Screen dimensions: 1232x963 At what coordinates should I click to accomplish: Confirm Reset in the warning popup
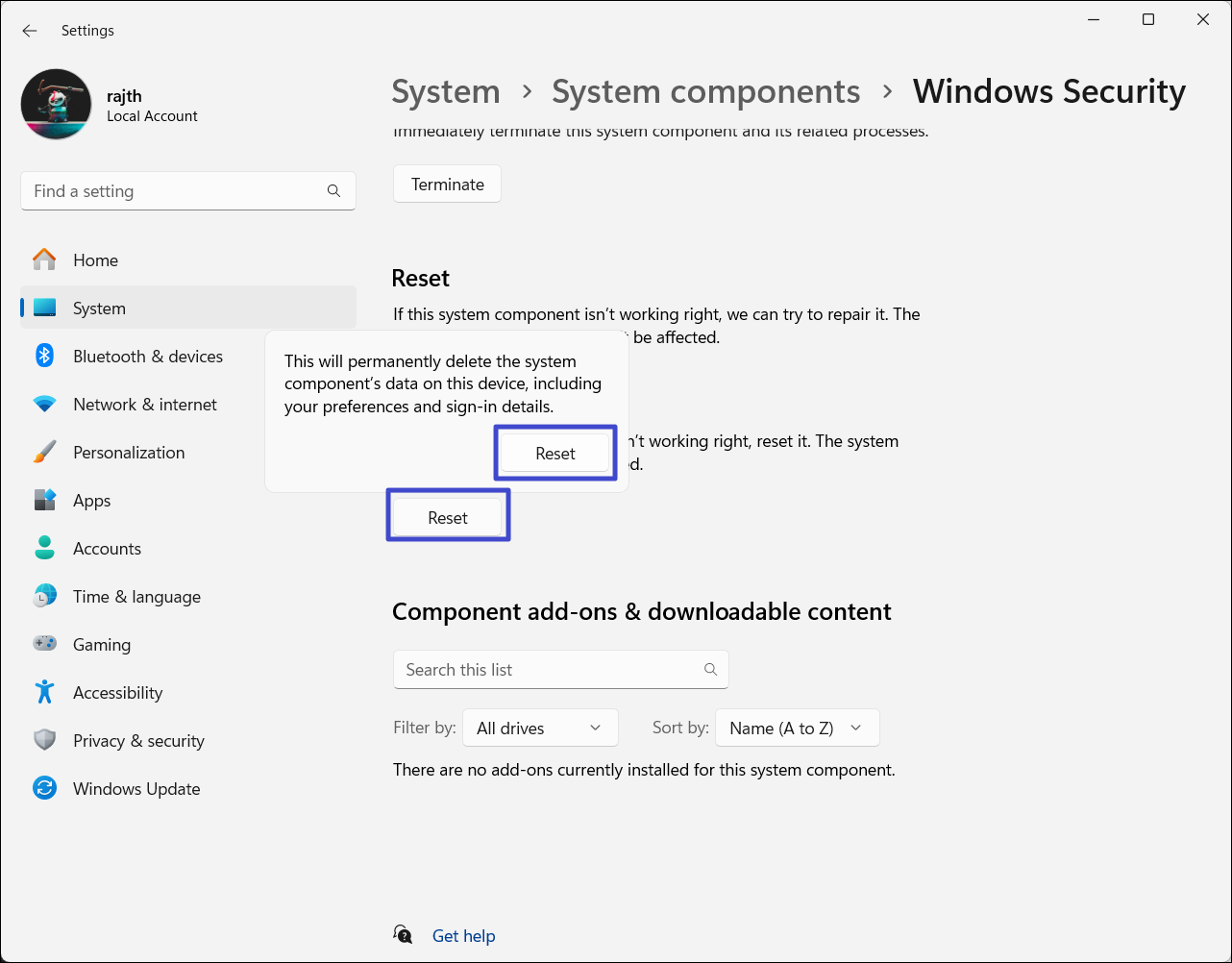(555, 454)
